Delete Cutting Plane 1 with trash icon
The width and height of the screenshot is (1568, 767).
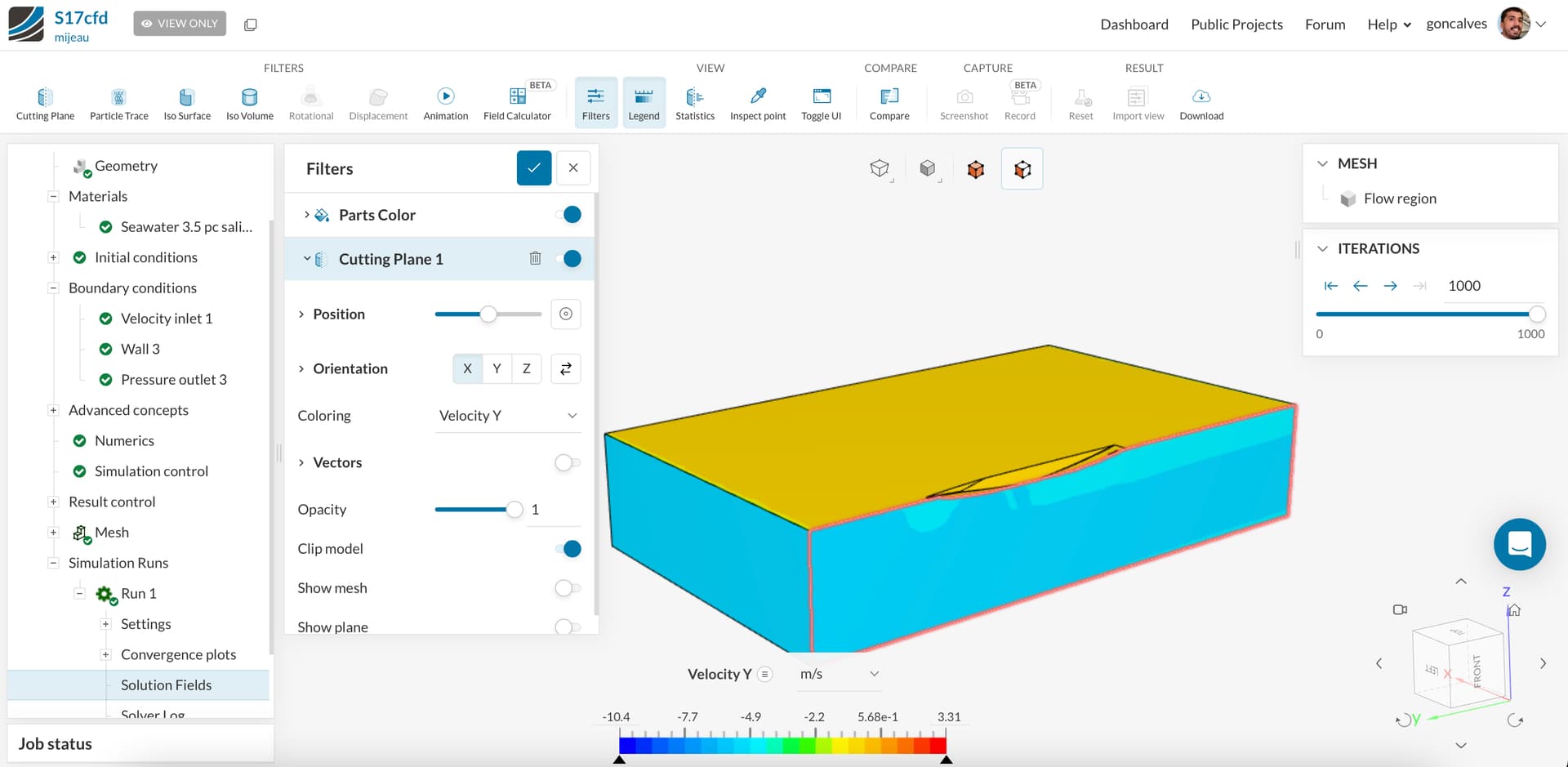click(536, 258)
